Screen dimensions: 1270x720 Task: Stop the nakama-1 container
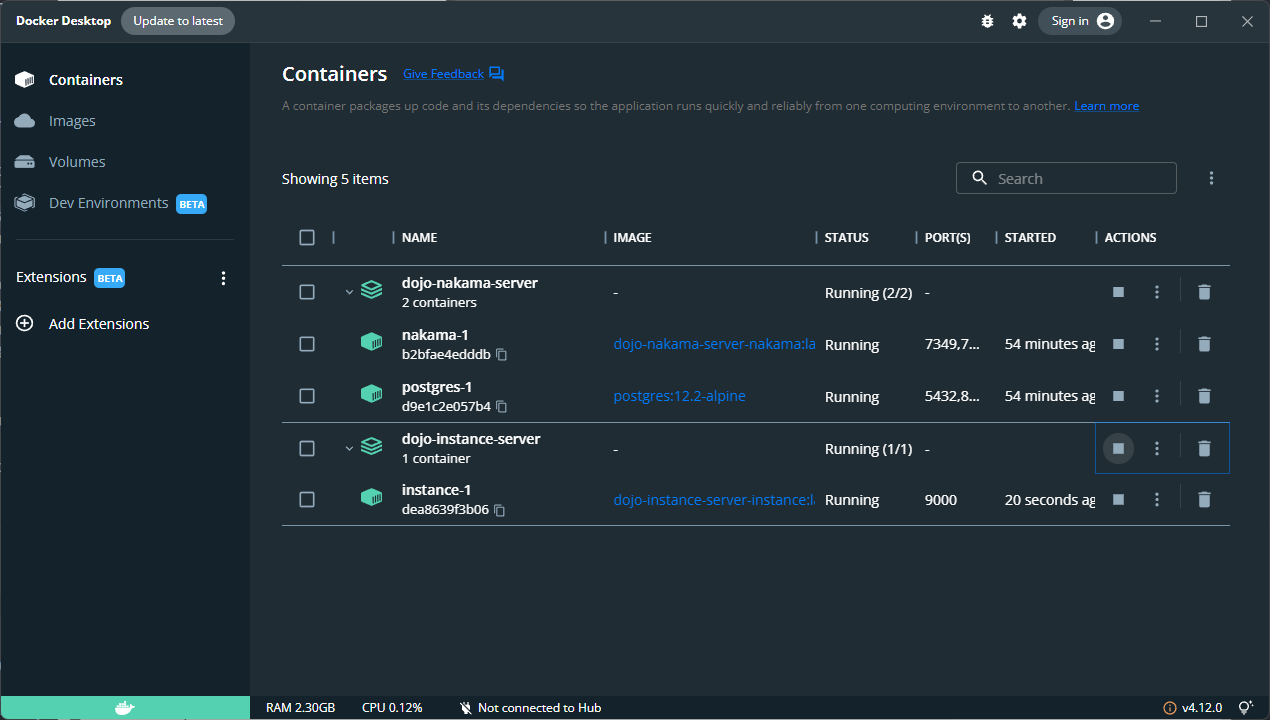[1118, 344]
